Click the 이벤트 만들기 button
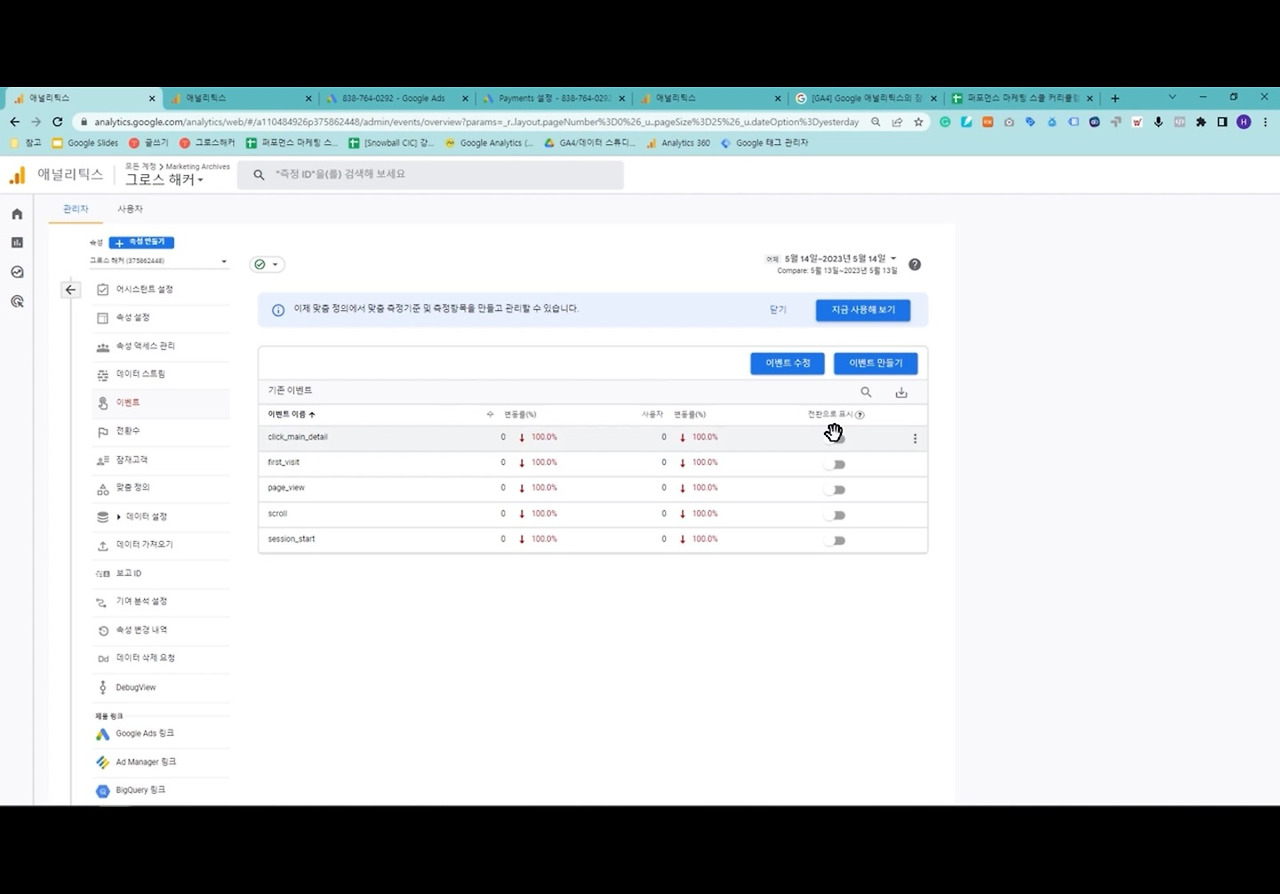The width and height of the screenshot is (1280, 894). [x=876, y=363]
